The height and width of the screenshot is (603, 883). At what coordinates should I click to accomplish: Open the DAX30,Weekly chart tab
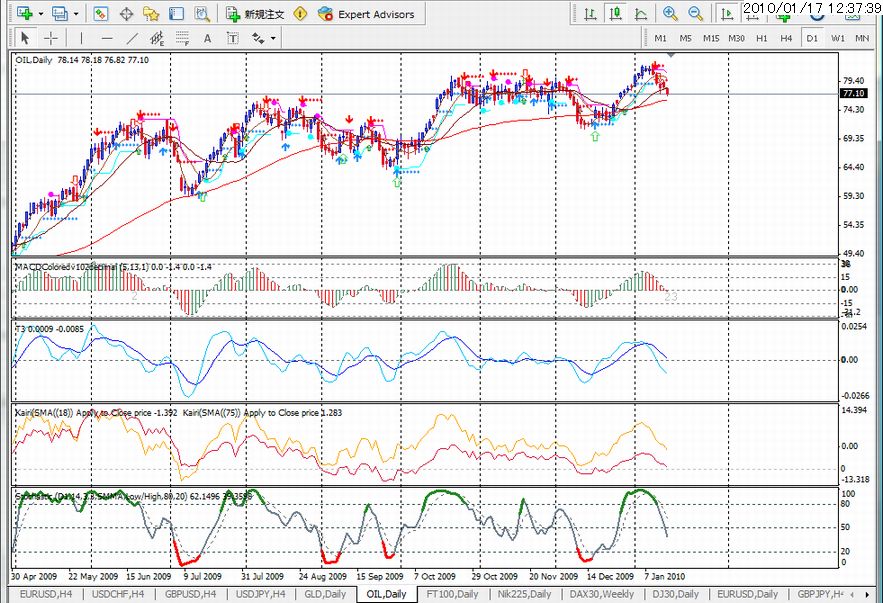[601, 594]
